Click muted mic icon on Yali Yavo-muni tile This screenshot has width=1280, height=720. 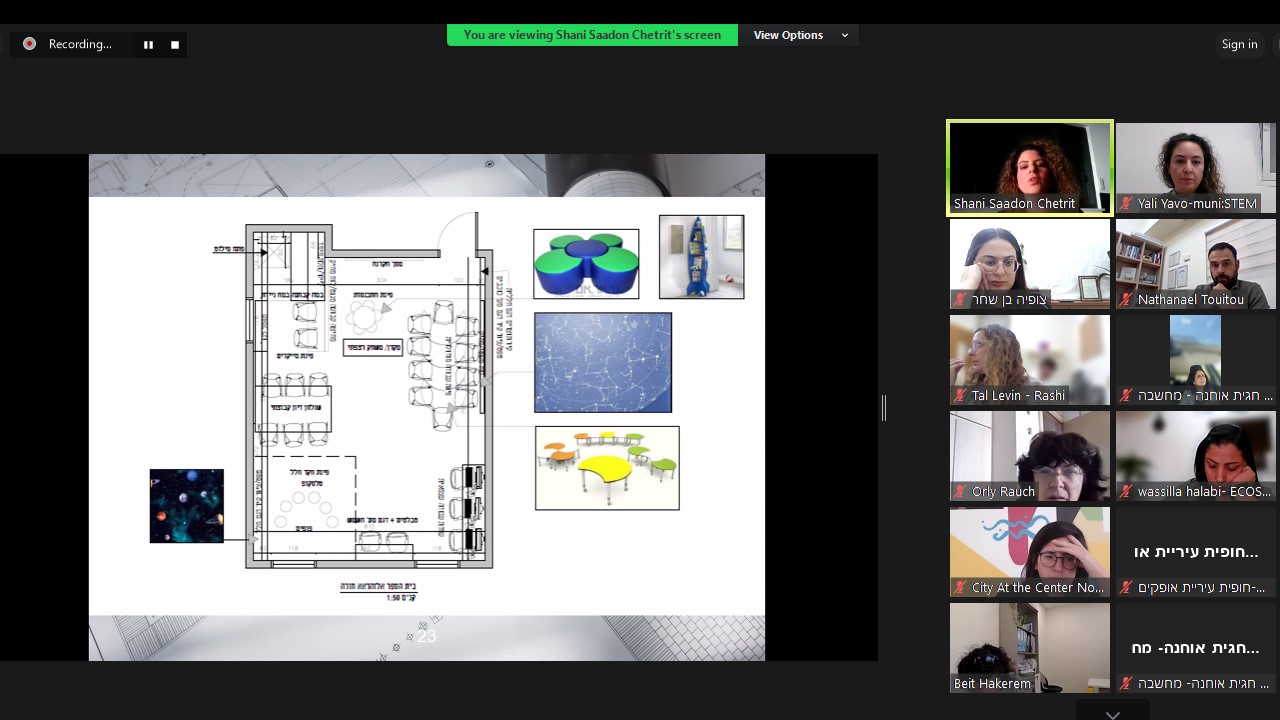tap(1126, 204)
